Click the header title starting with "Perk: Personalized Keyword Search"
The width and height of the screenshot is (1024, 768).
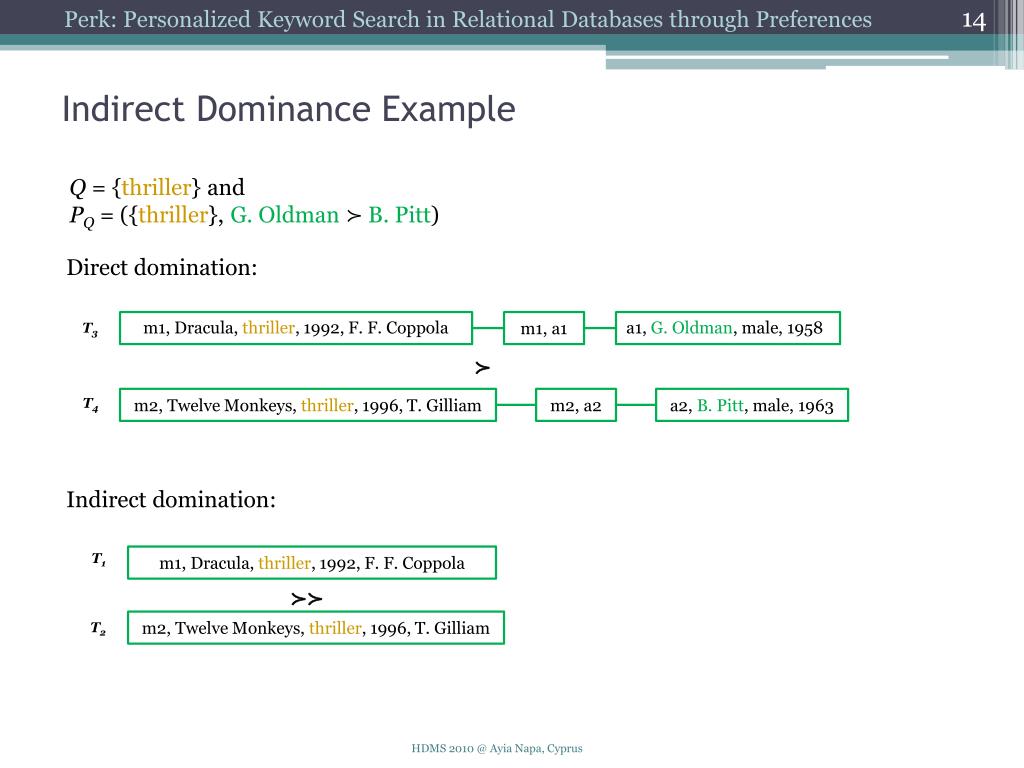468,20
